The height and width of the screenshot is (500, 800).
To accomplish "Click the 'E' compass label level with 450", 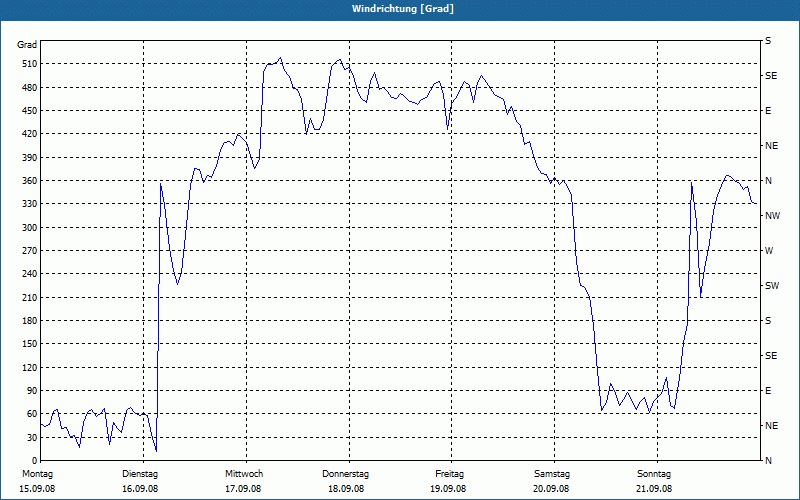I will [768, 111].
